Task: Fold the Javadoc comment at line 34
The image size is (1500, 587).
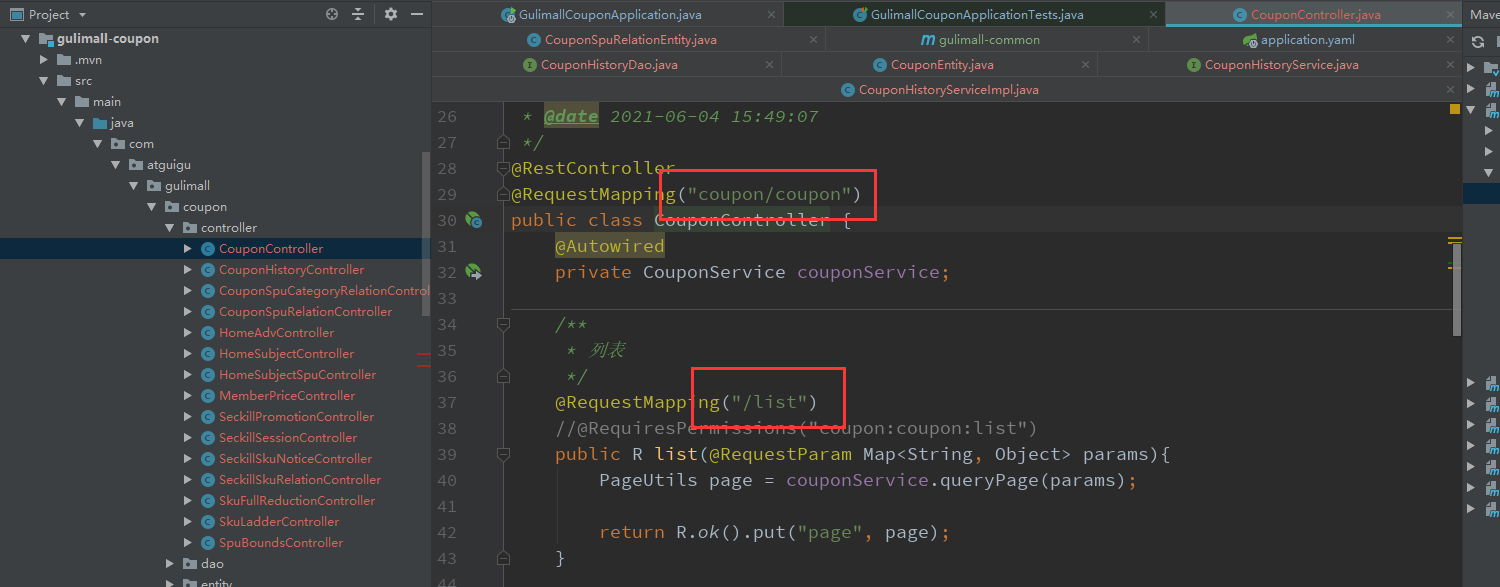Action: pos(504,325)
